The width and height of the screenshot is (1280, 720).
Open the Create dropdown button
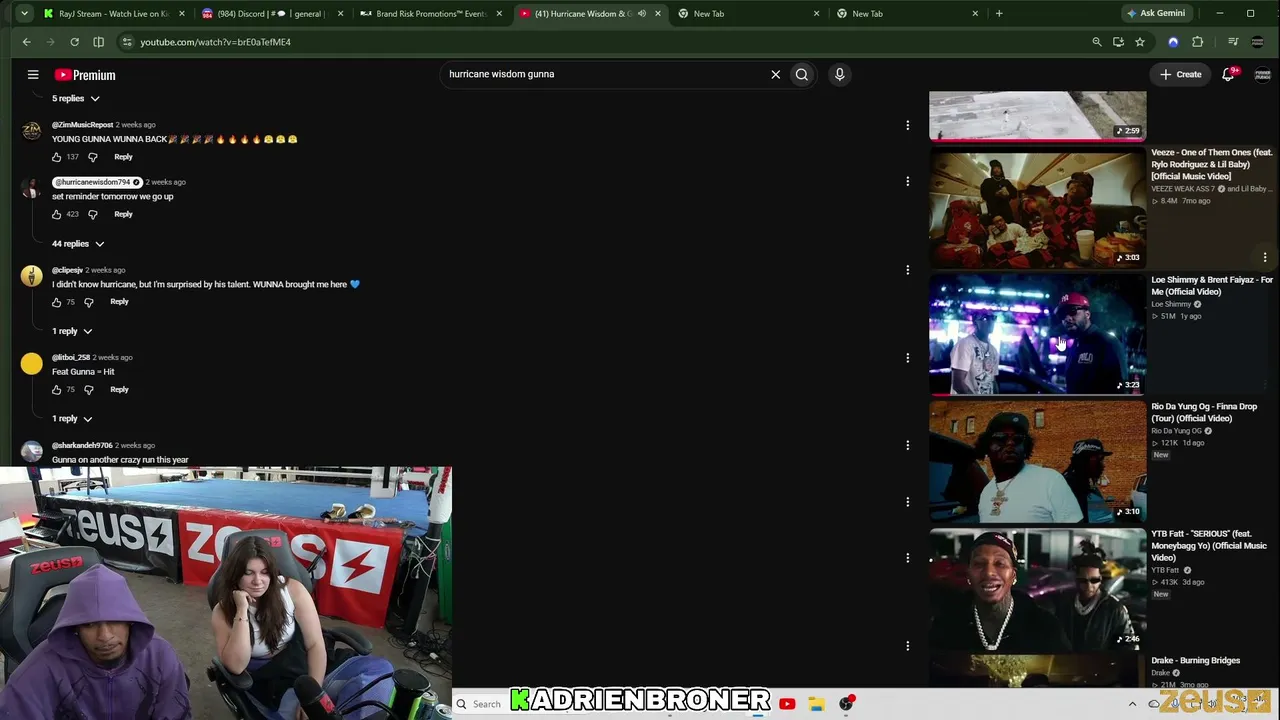[1181, 74]
